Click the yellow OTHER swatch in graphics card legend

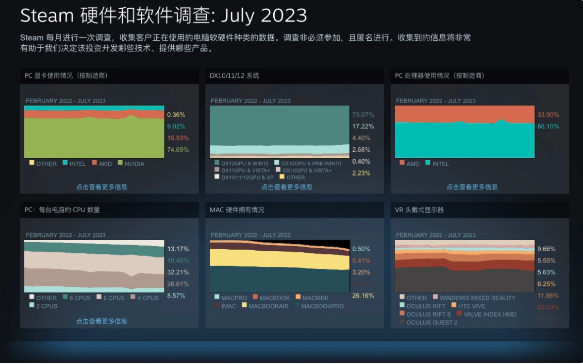tap(32, 163)
